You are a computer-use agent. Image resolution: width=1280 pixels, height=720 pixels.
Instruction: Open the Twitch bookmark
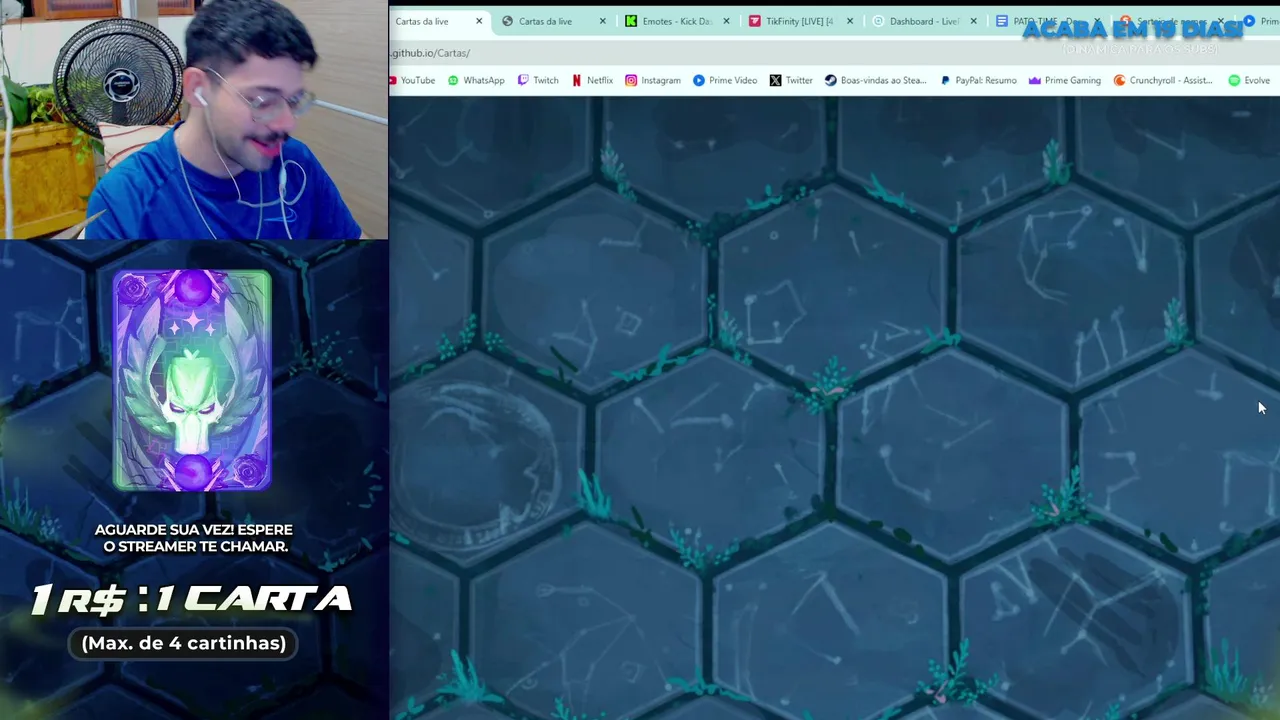coord(538,80)
